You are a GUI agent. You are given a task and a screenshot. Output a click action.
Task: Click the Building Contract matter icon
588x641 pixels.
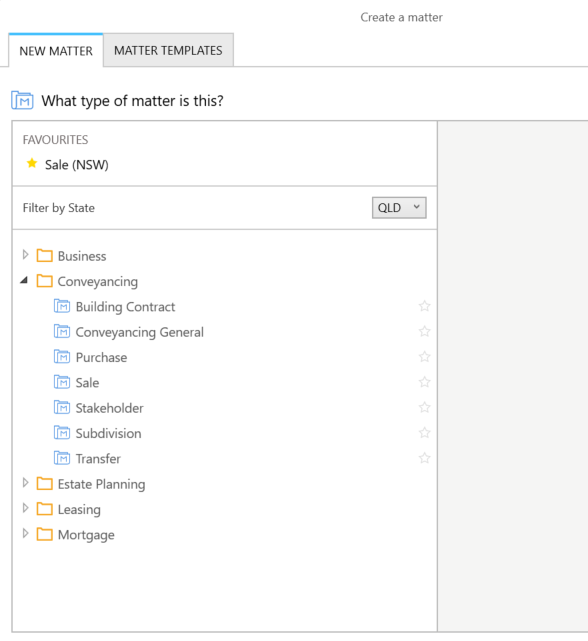(62, 306)
